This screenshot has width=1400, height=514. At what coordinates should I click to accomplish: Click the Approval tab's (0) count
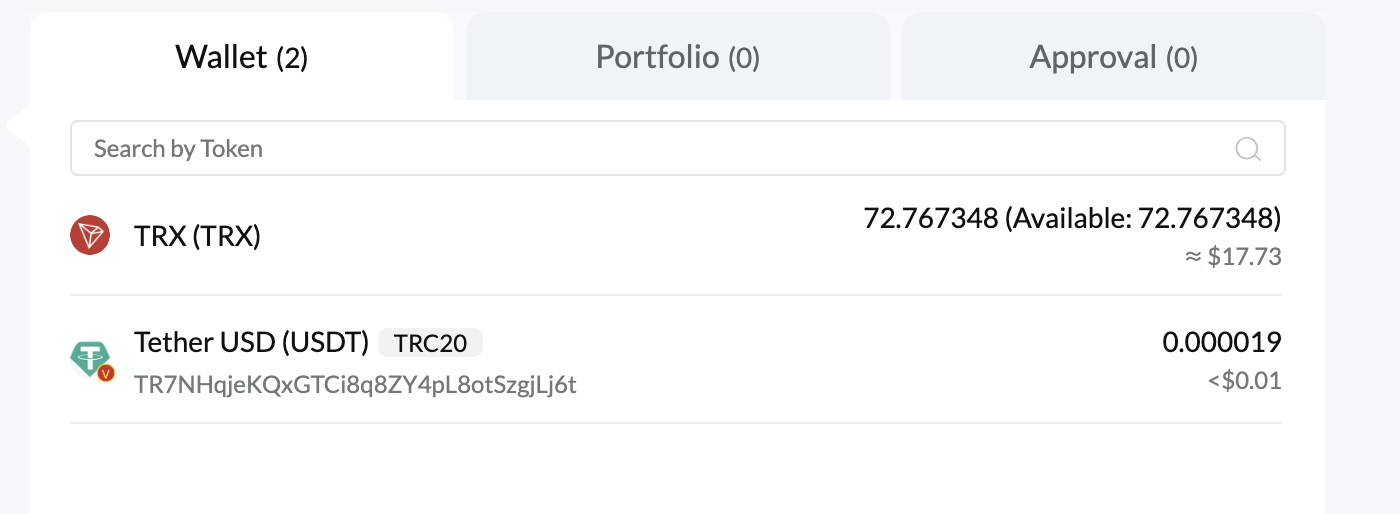(1182, 58)
